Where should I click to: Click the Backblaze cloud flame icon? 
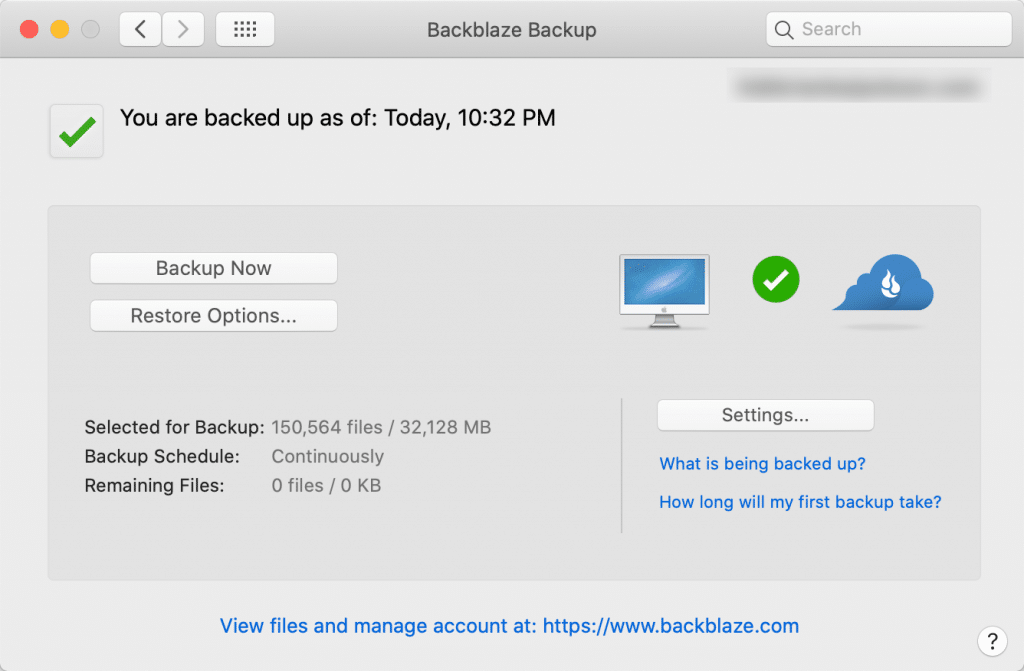(884, 288)
